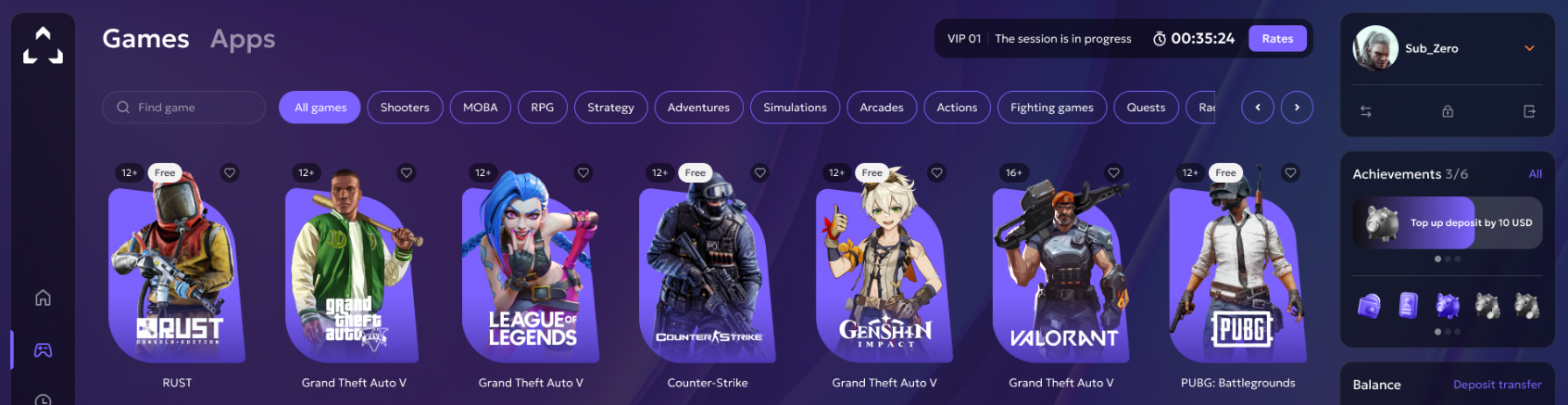Focus the Find game search field
Screen dimensions: 1568x405
(x=183, y=108)
